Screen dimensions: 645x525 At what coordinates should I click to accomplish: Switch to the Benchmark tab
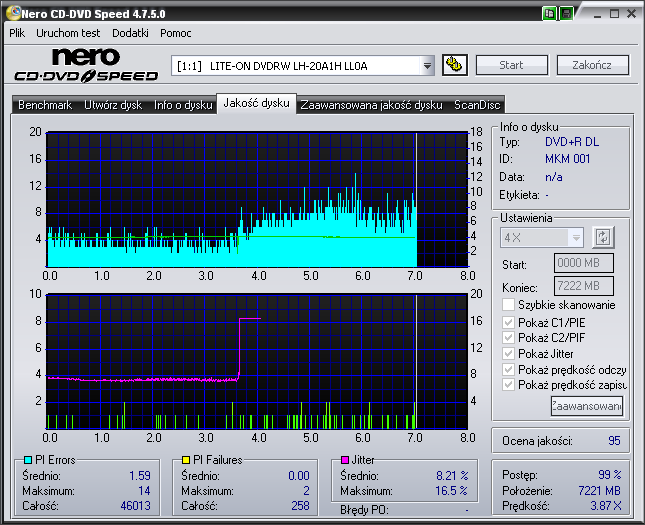(x=45, y=105)
